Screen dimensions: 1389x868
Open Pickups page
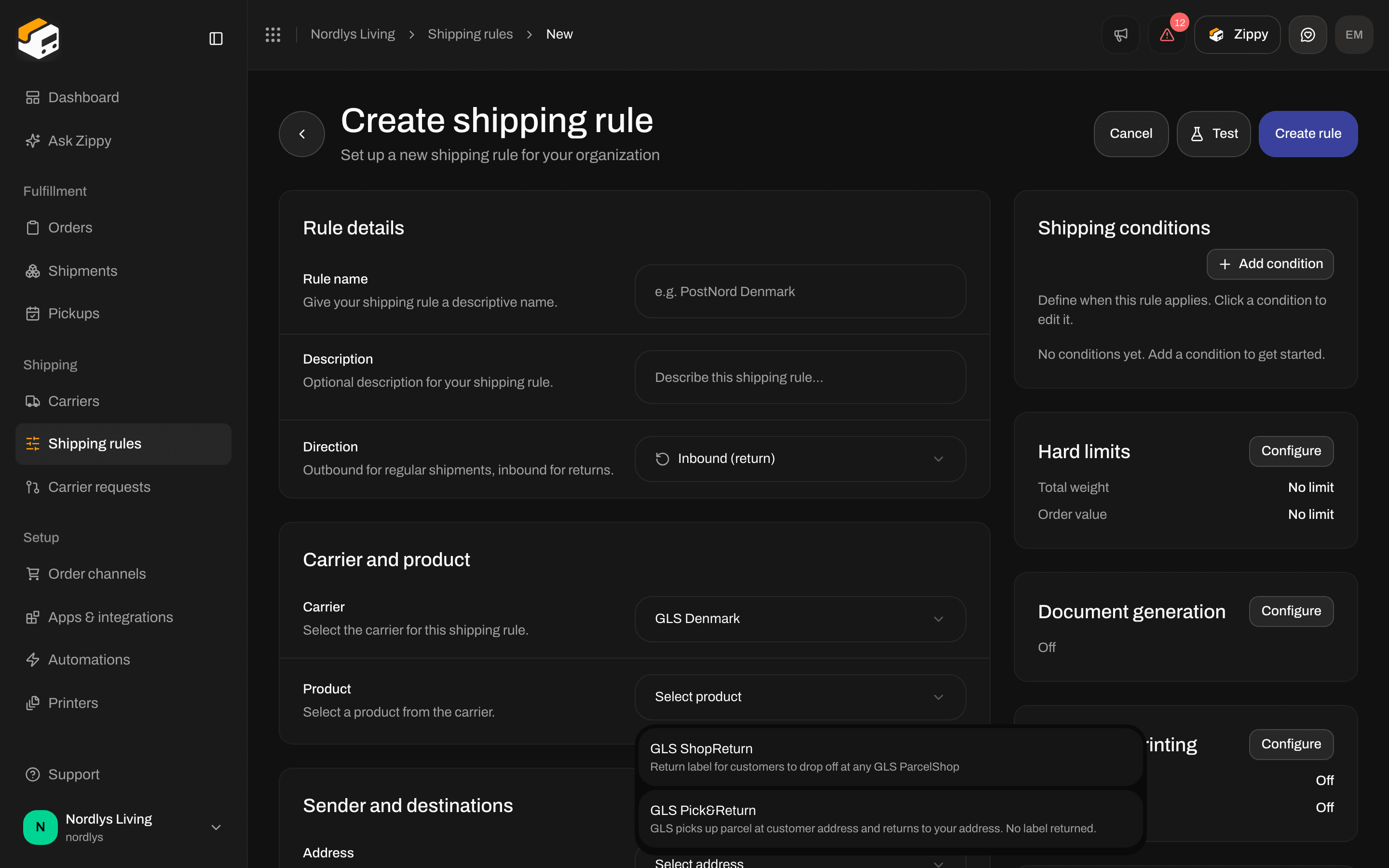(123, 313)
